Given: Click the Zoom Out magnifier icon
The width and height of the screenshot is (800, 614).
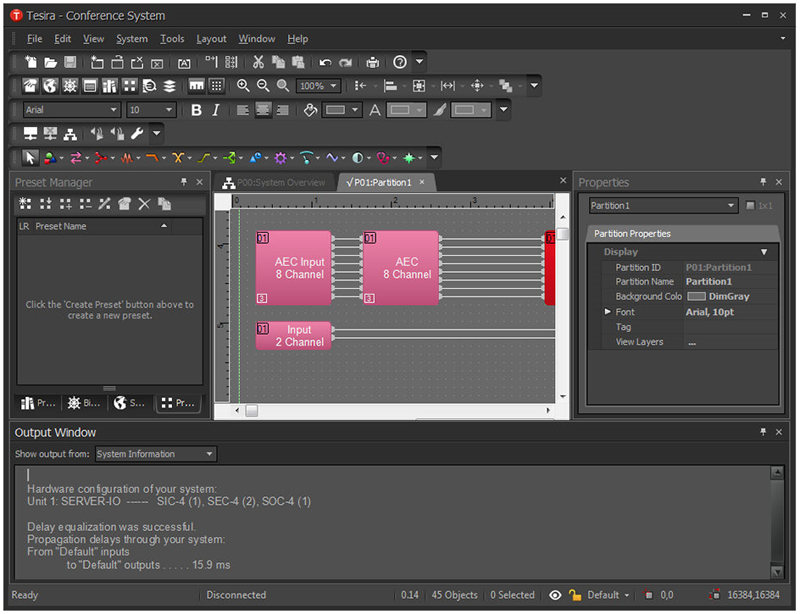Looking at the screenshot, I should click(x=263, y=86).
